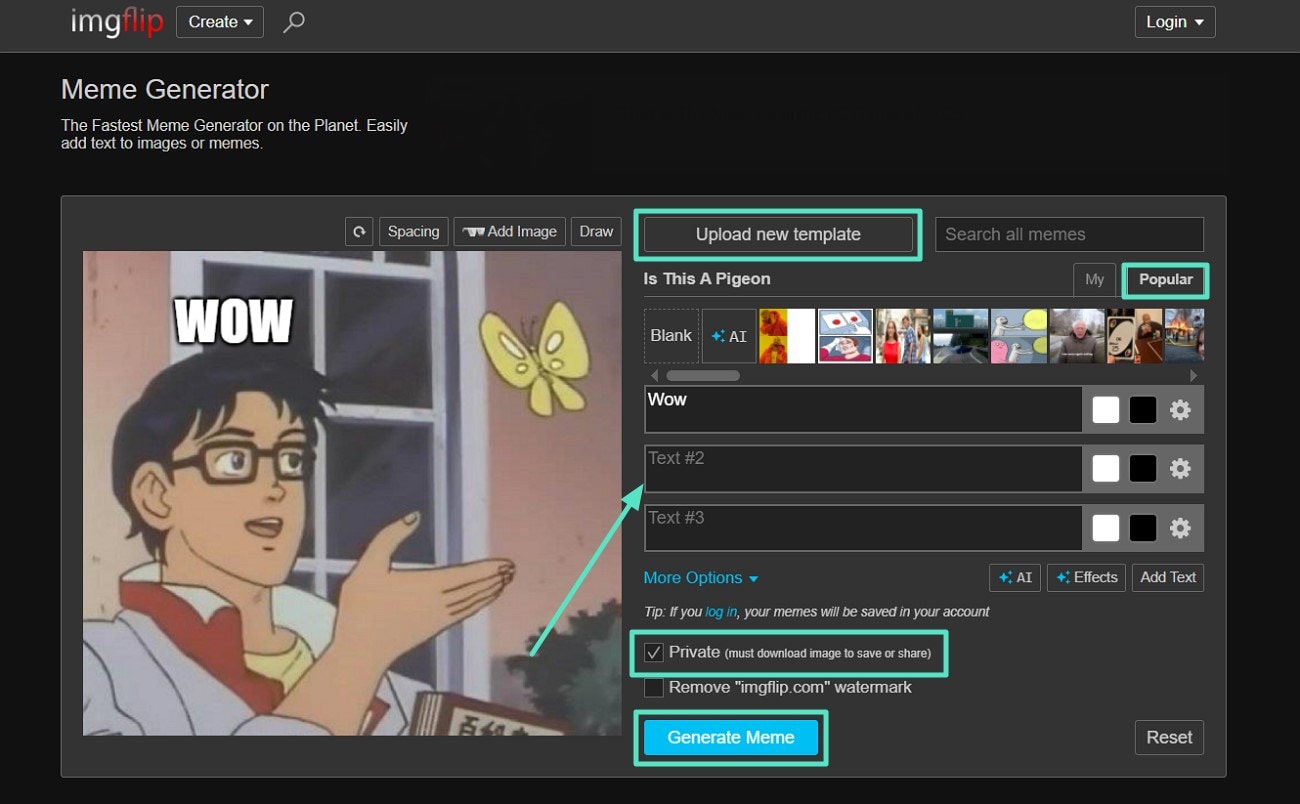Choose the Distracted Boyfriend template
1300x804 pixels.
903,336
